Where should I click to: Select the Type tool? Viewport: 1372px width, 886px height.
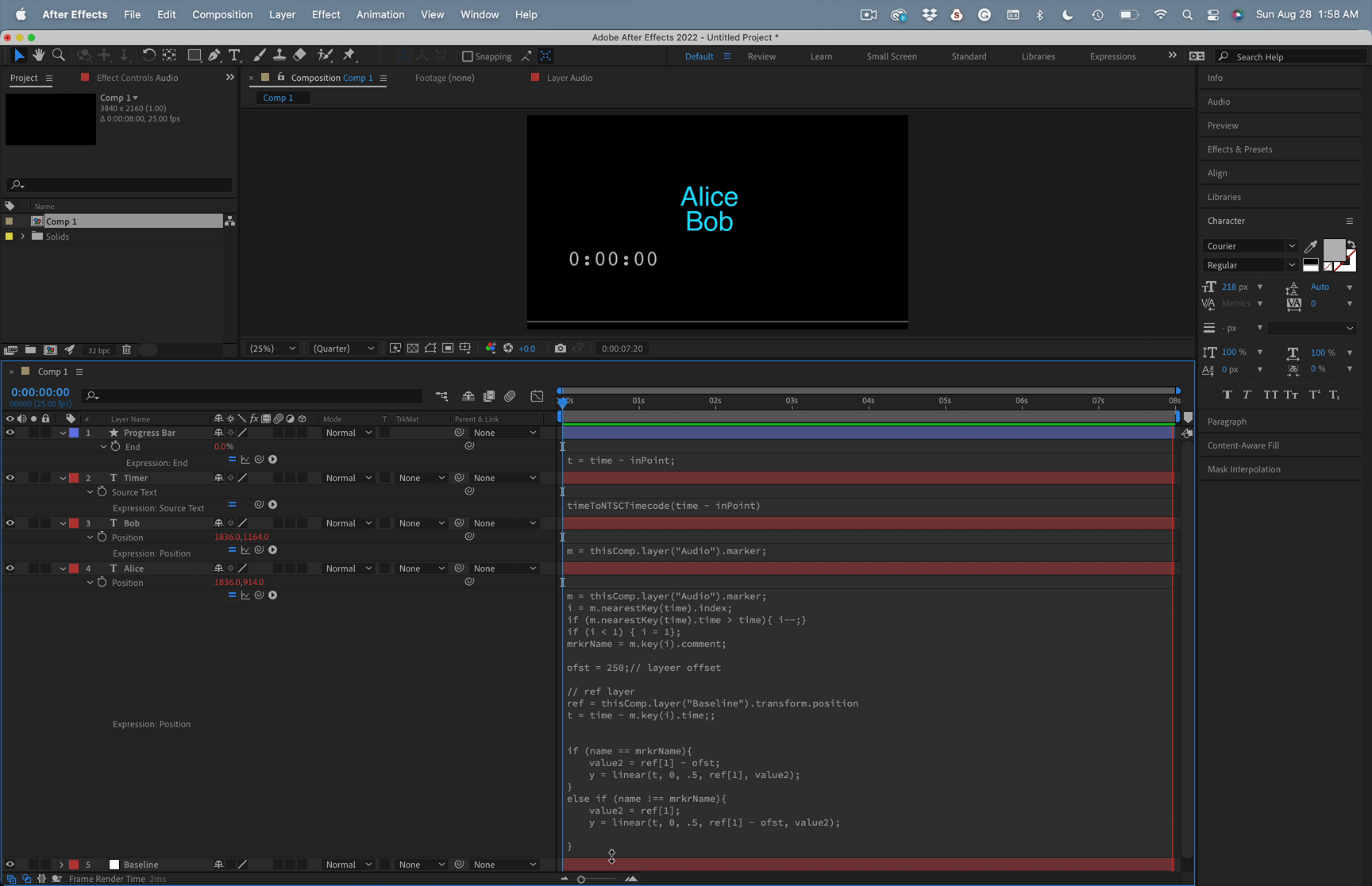234,55
